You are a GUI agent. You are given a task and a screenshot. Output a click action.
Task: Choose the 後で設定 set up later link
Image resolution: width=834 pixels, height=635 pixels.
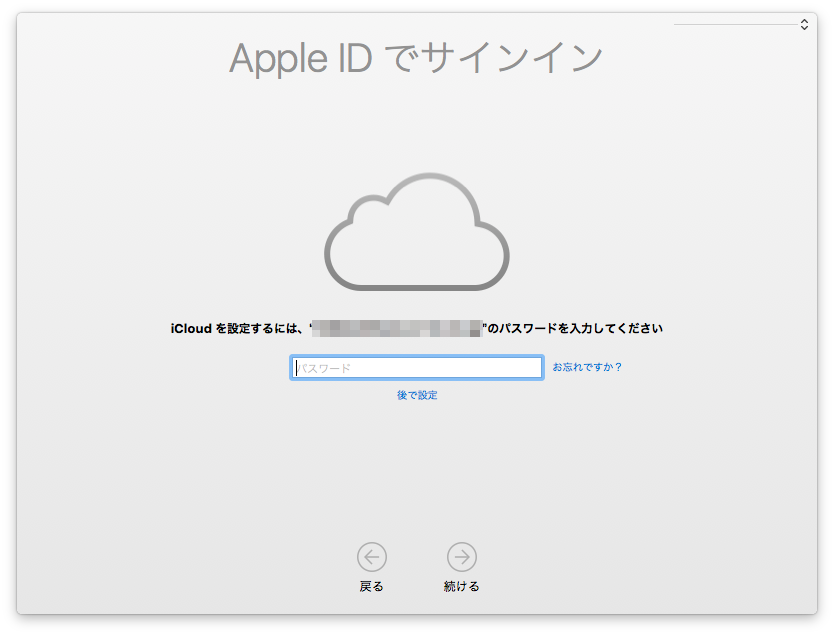417,395
